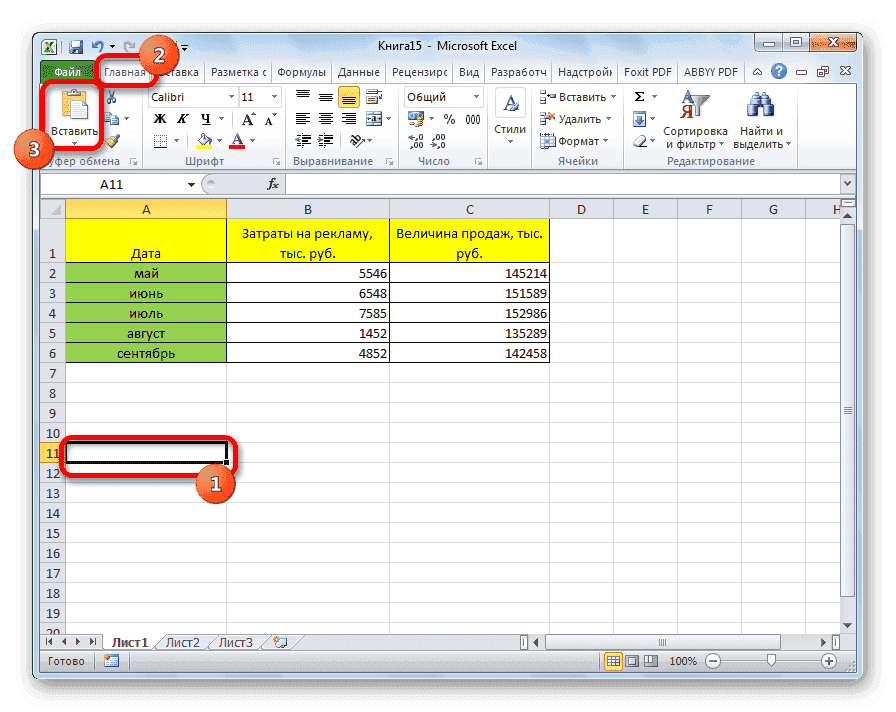
Task: Switch to the Лист2 sheet tab
Action: click(x=181, y=643)
